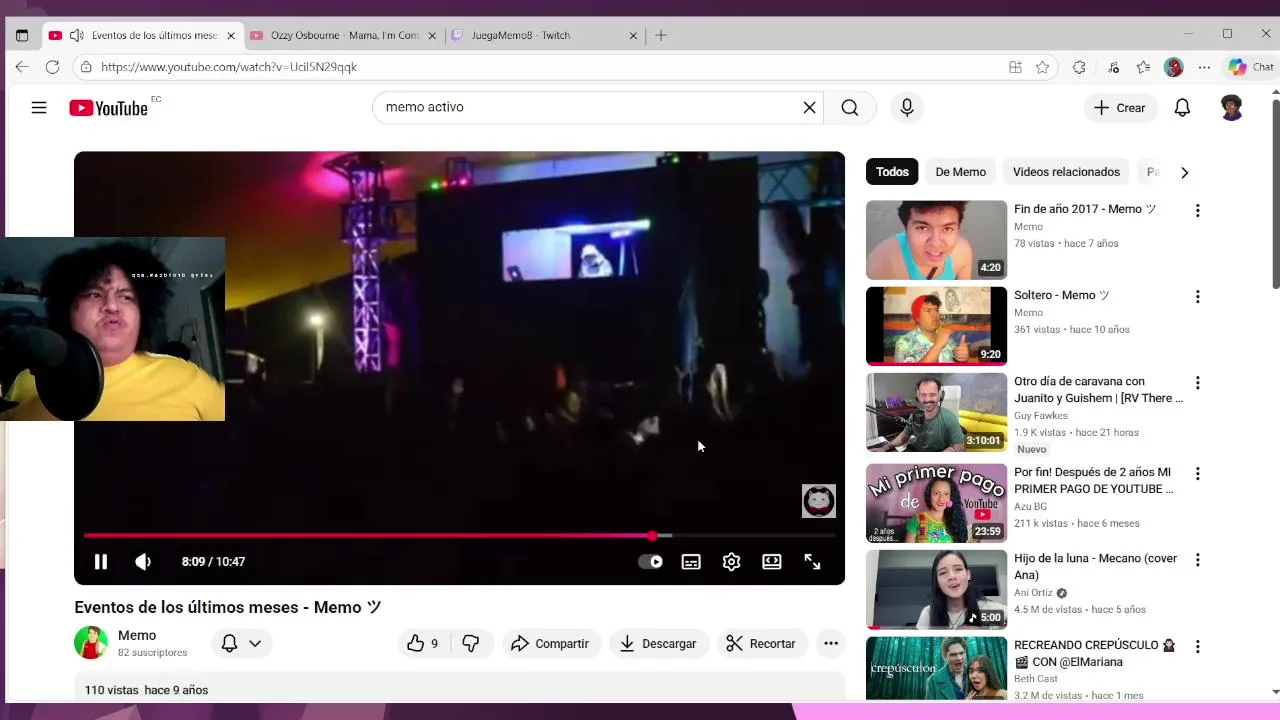Open favorites list icon
Screen dimensions: 1280x720
(1143, 67)
